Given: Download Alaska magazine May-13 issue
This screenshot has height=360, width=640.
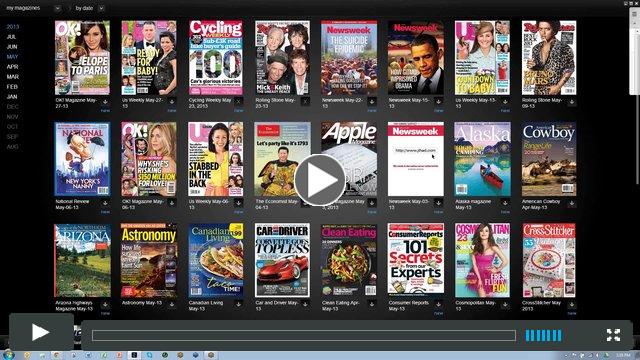Looking at the screenshot, I should point(505,203).
